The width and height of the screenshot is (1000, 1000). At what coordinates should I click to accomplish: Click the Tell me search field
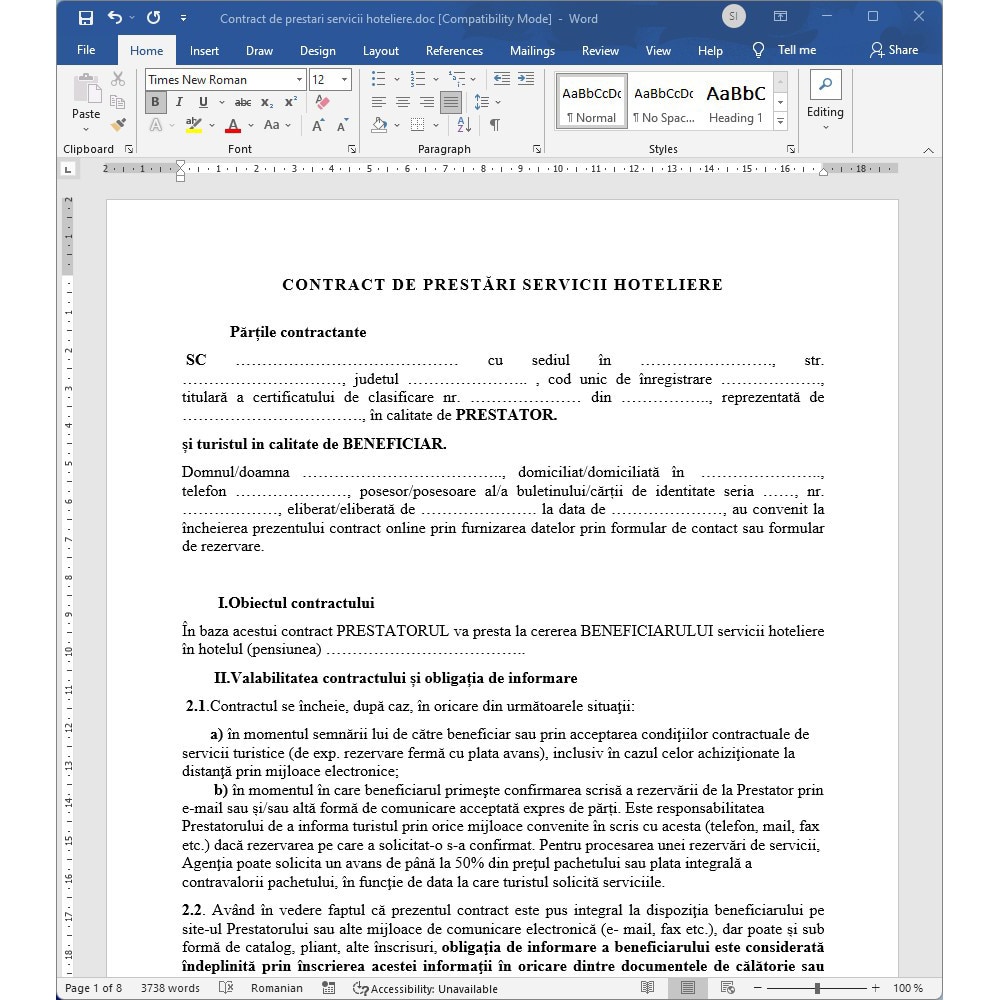coord(784,50)
